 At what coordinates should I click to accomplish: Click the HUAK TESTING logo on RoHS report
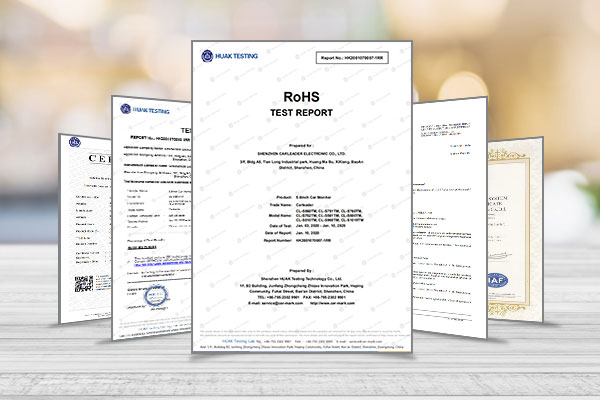coord(229,56)
